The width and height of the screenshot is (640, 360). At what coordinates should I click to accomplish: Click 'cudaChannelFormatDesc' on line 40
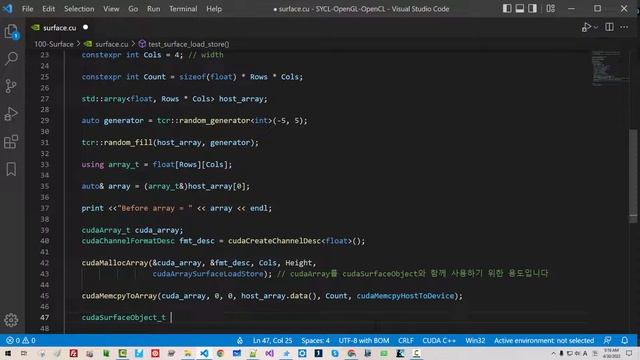pyautogui.click(x=128, y=241)
